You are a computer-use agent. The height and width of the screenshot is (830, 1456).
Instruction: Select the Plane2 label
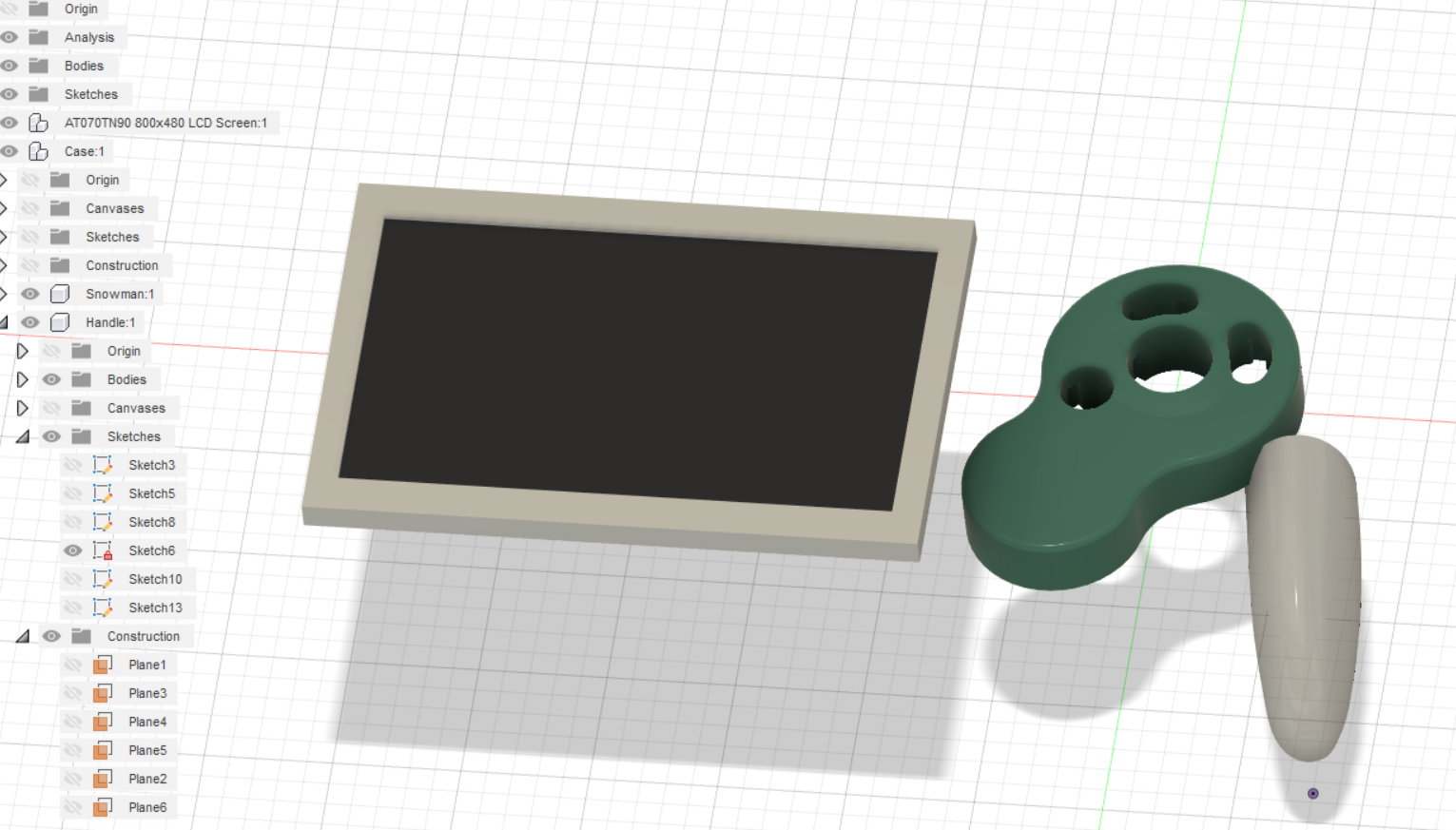tap(147, 779)
